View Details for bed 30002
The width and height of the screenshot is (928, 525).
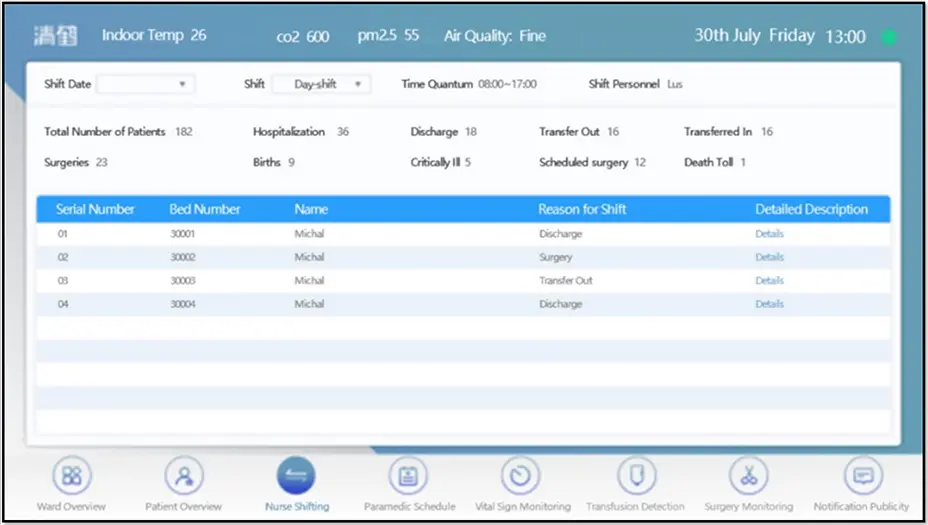pyautogui.click(x=769, y=257)
